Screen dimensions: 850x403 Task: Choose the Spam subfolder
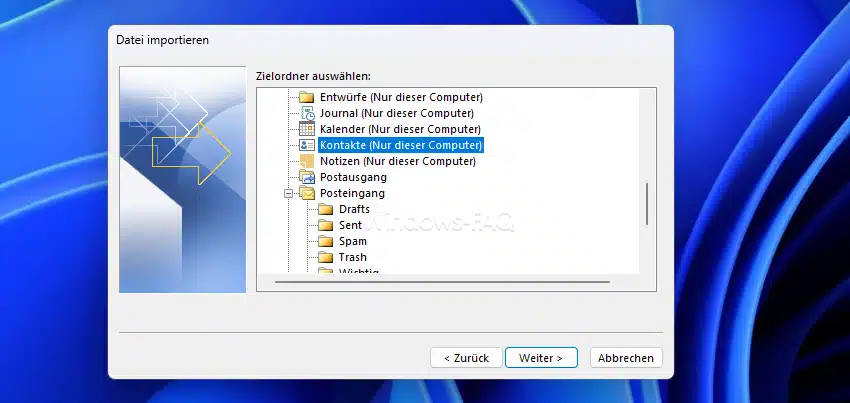click(x=353, y=241)
